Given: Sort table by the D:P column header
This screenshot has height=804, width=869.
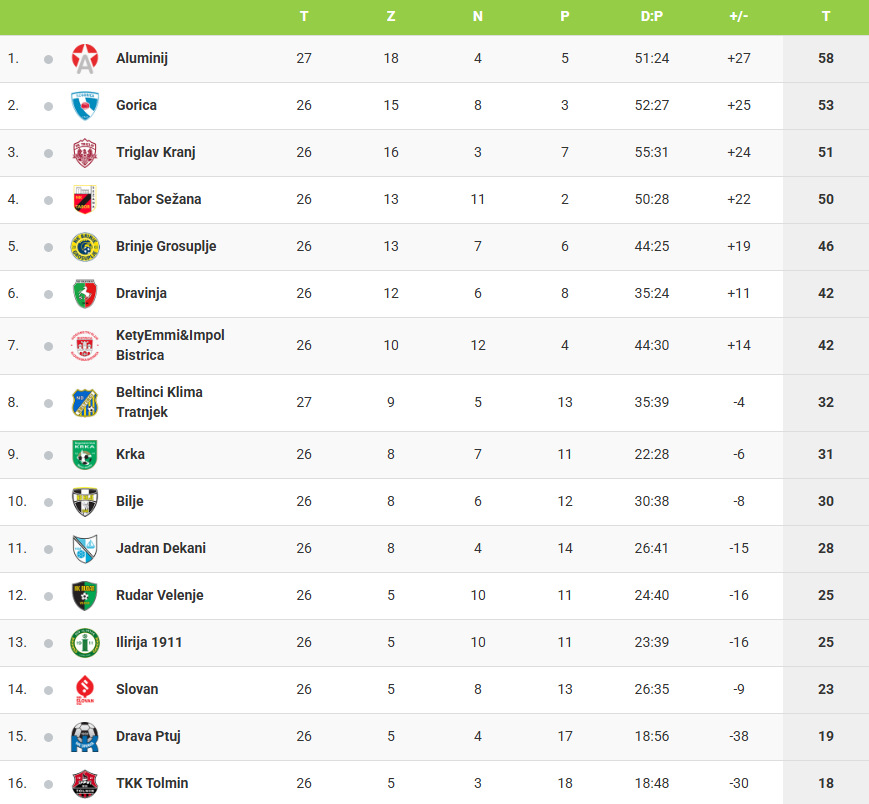Looking at the screenshot, I should point(652,17).
